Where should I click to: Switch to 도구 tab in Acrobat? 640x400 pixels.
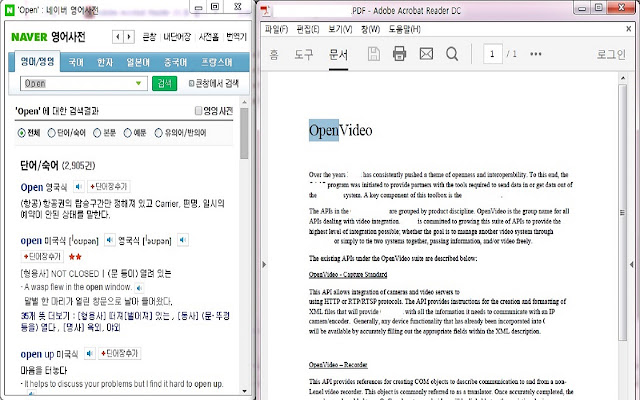[304, 55]
